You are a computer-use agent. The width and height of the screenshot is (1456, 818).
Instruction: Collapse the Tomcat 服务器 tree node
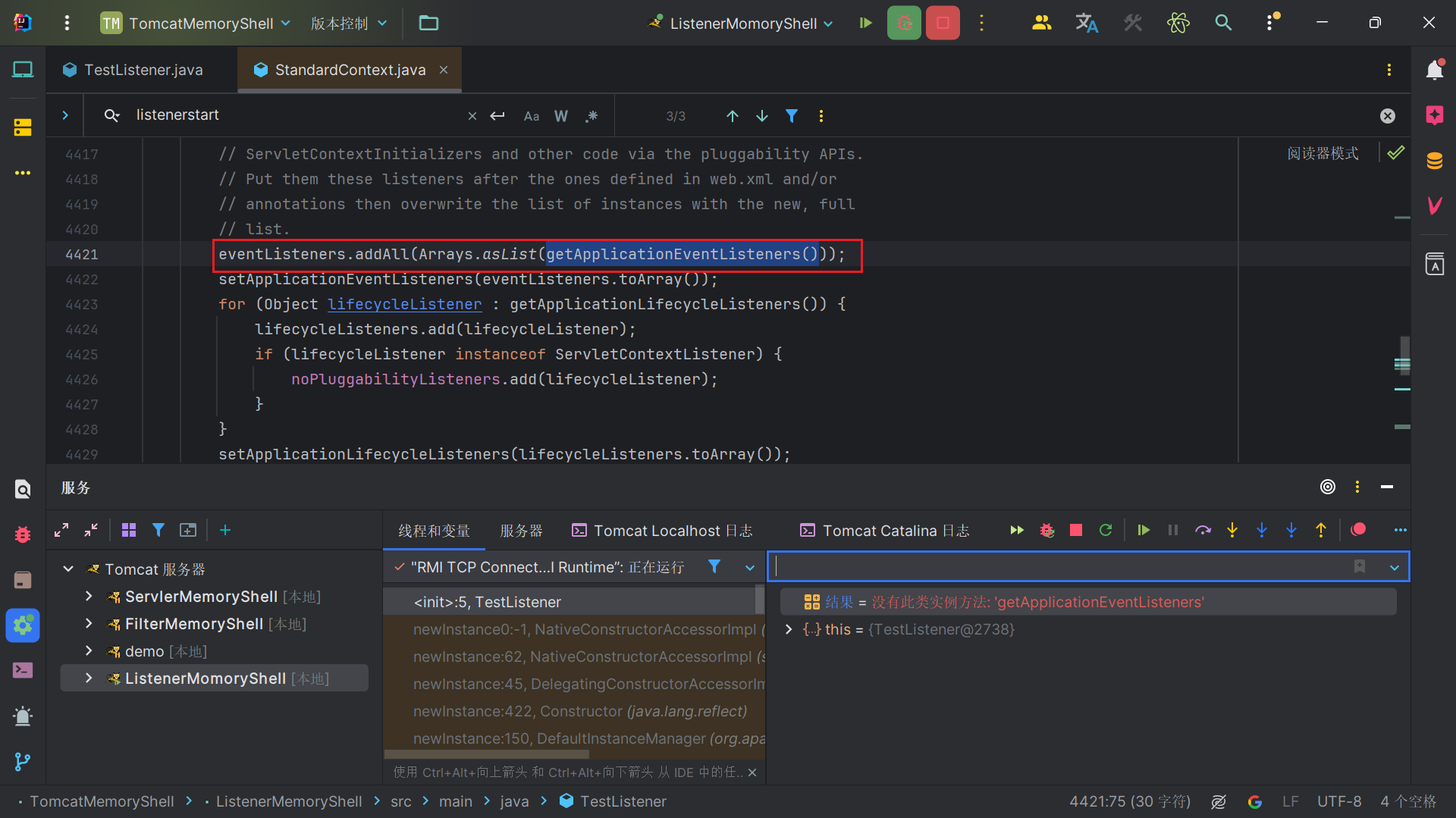68,569
